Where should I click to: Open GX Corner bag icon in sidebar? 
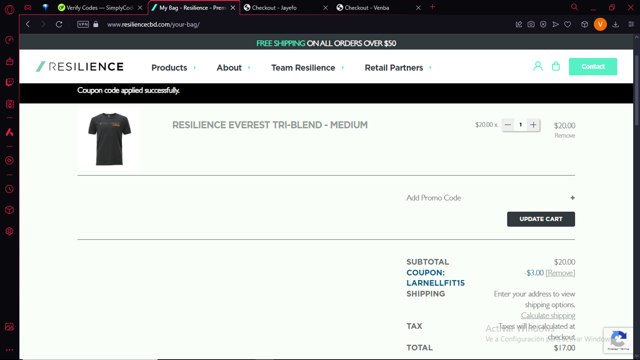[9, 61]
